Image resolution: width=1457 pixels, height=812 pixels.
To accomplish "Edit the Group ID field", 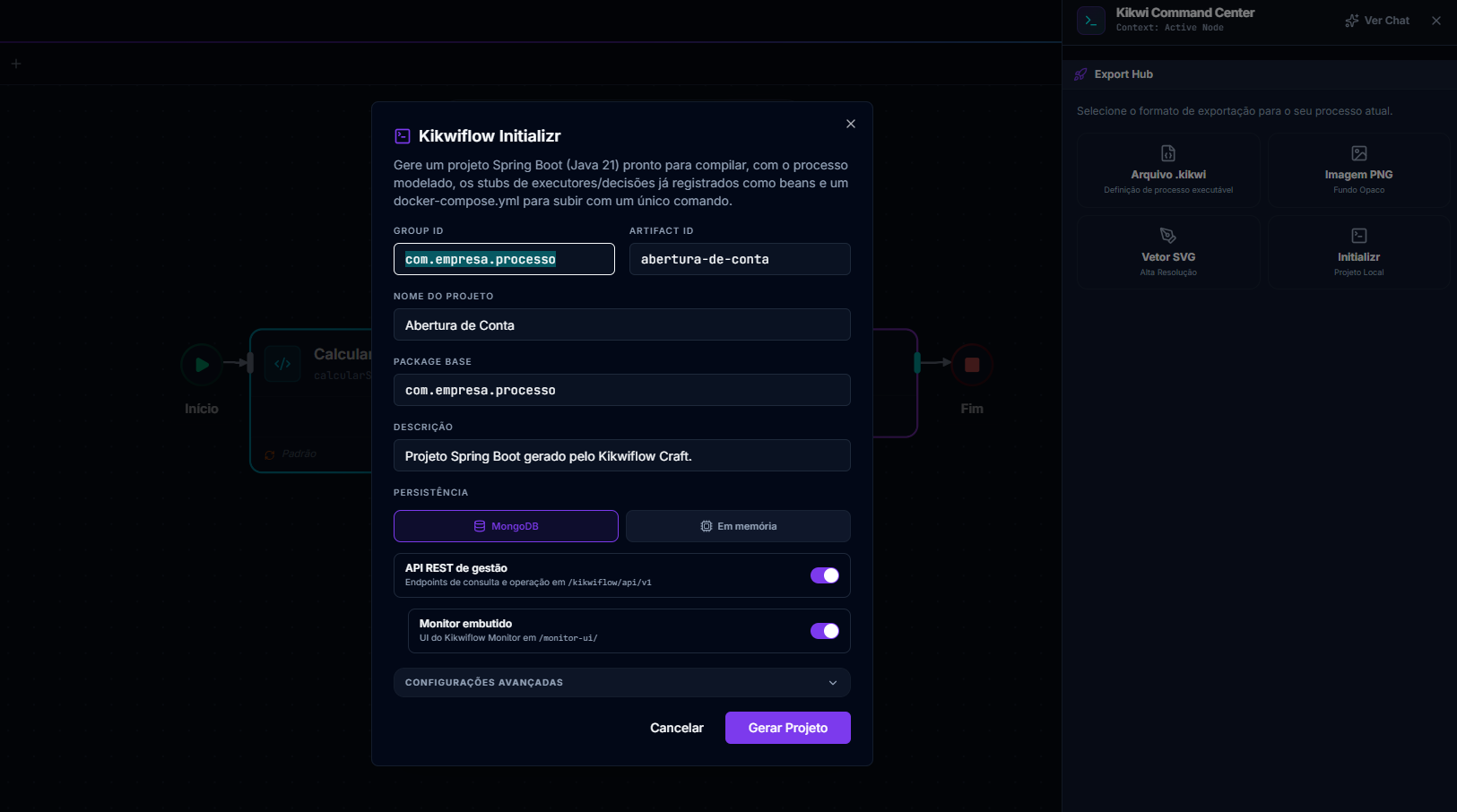I will point(504,259).
